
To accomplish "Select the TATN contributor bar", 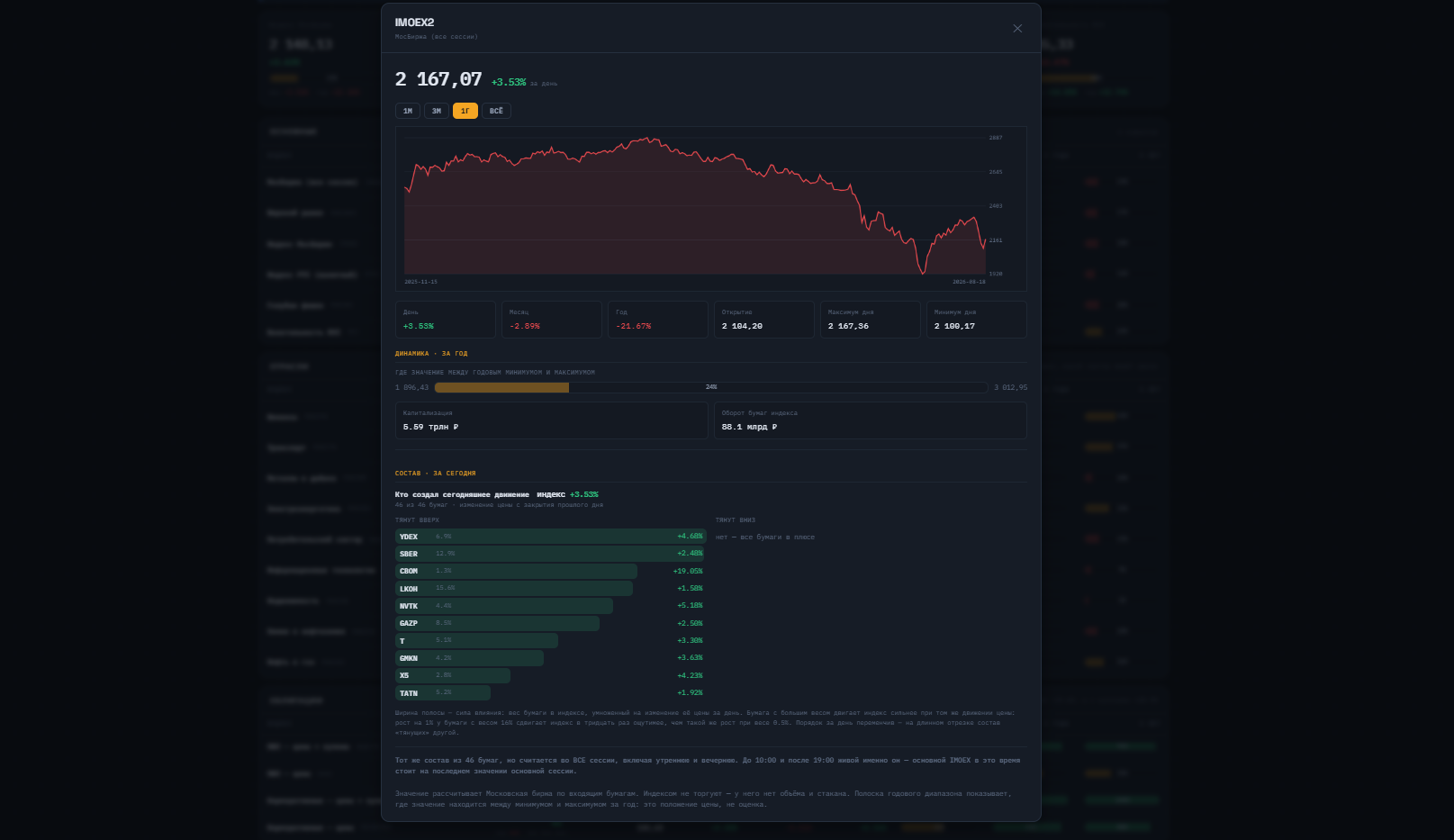I will tap(550, 693).
